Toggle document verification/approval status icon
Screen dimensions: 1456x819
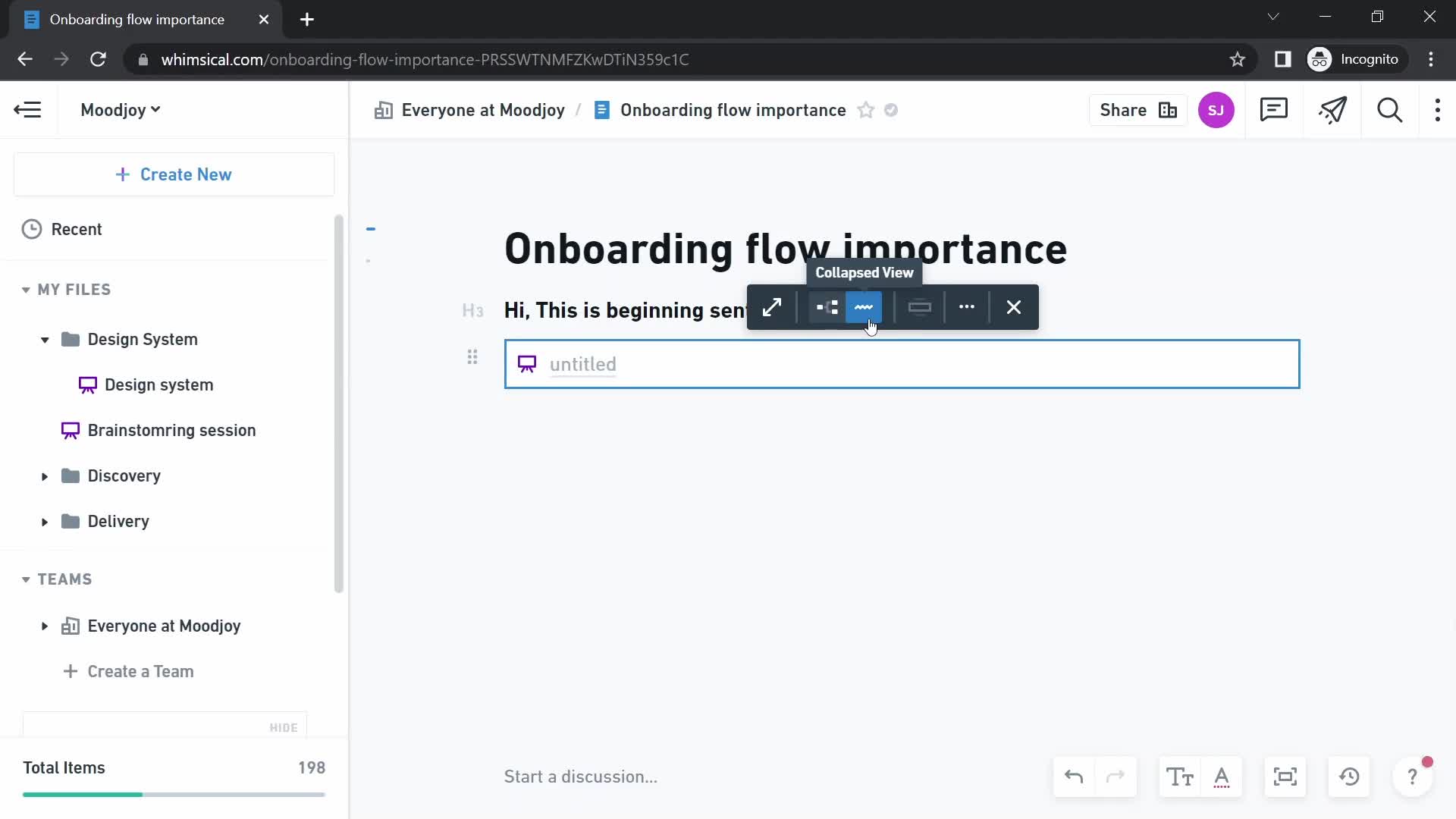coord(892,110)
